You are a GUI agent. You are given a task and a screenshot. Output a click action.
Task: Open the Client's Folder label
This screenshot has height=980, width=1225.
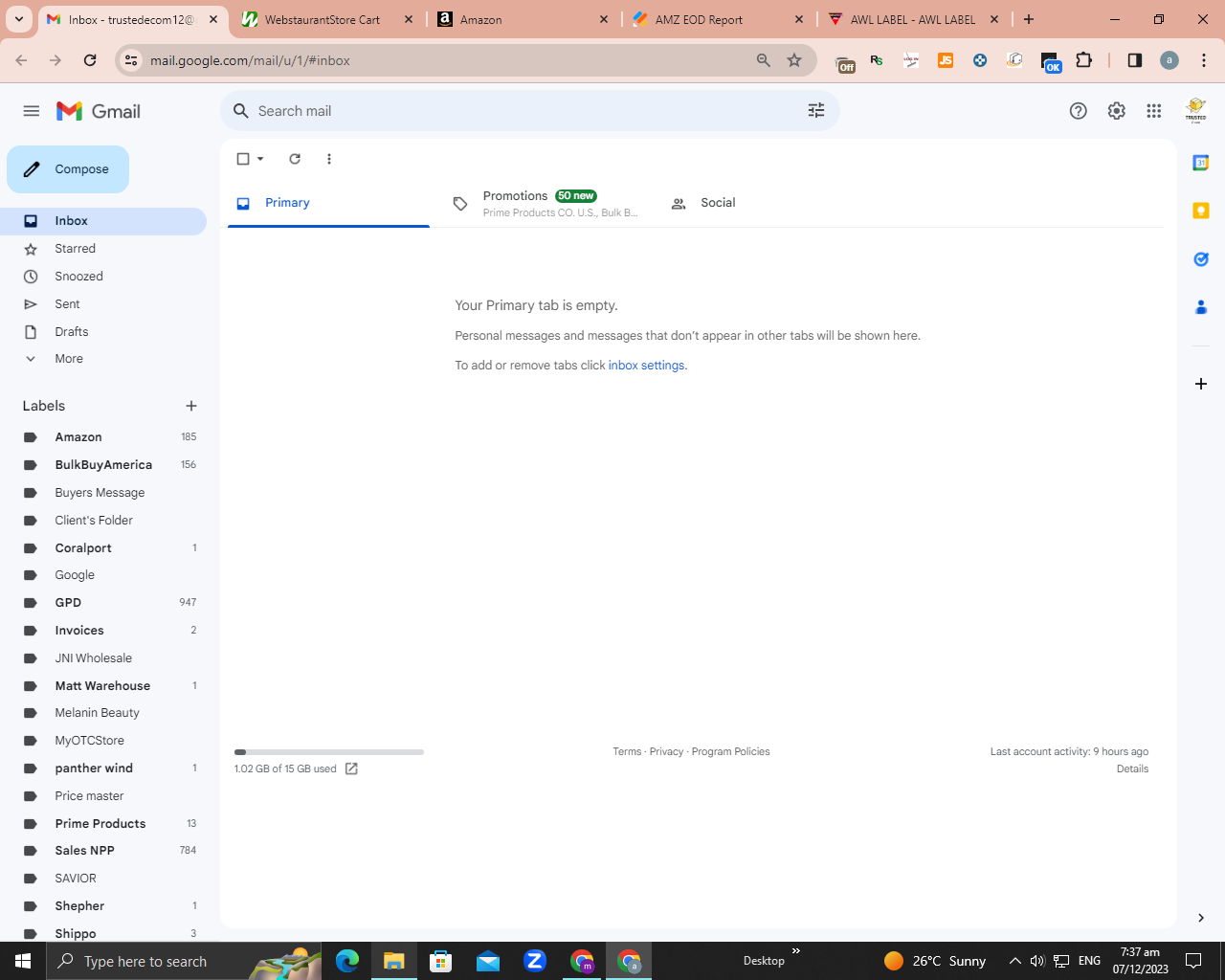[103, 521]
